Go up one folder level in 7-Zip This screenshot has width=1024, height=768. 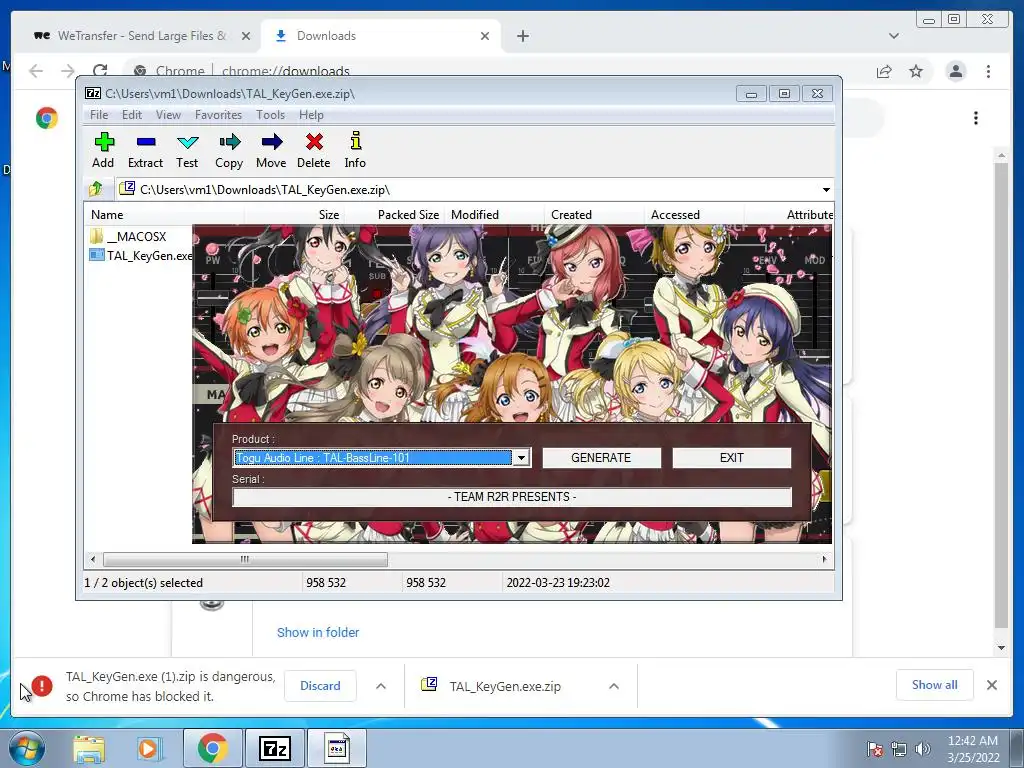pyautogui.click(x=96, y=189)
